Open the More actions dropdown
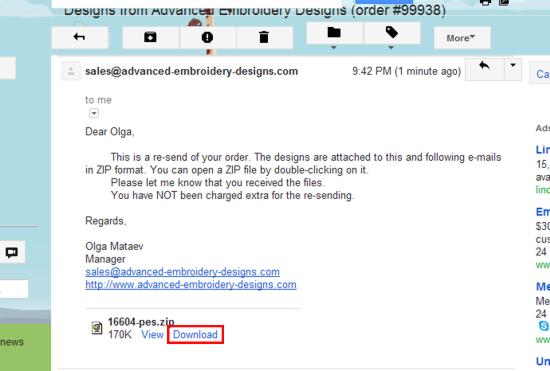550x371 pixels. (462, 38)
